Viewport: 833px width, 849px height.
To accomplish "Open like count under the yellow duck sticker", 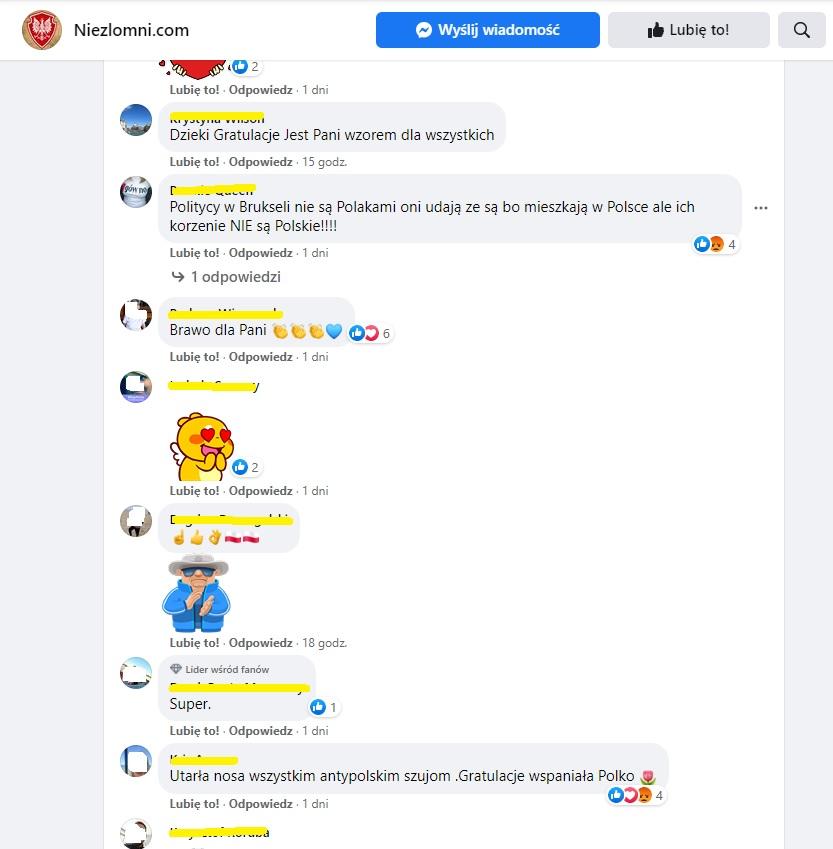I will (x=246, y=467).
